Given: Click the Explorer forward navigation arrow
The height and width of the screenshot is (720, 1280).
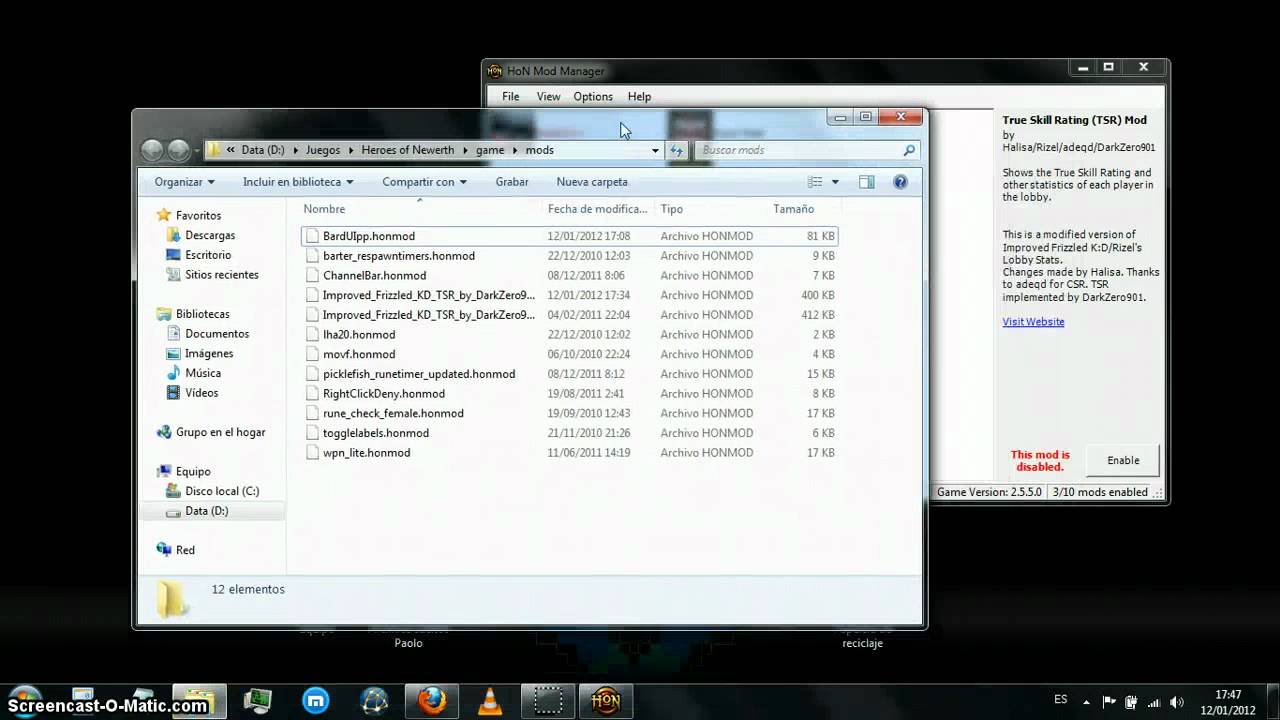Looking at the screenshot, I should (178, 150).
